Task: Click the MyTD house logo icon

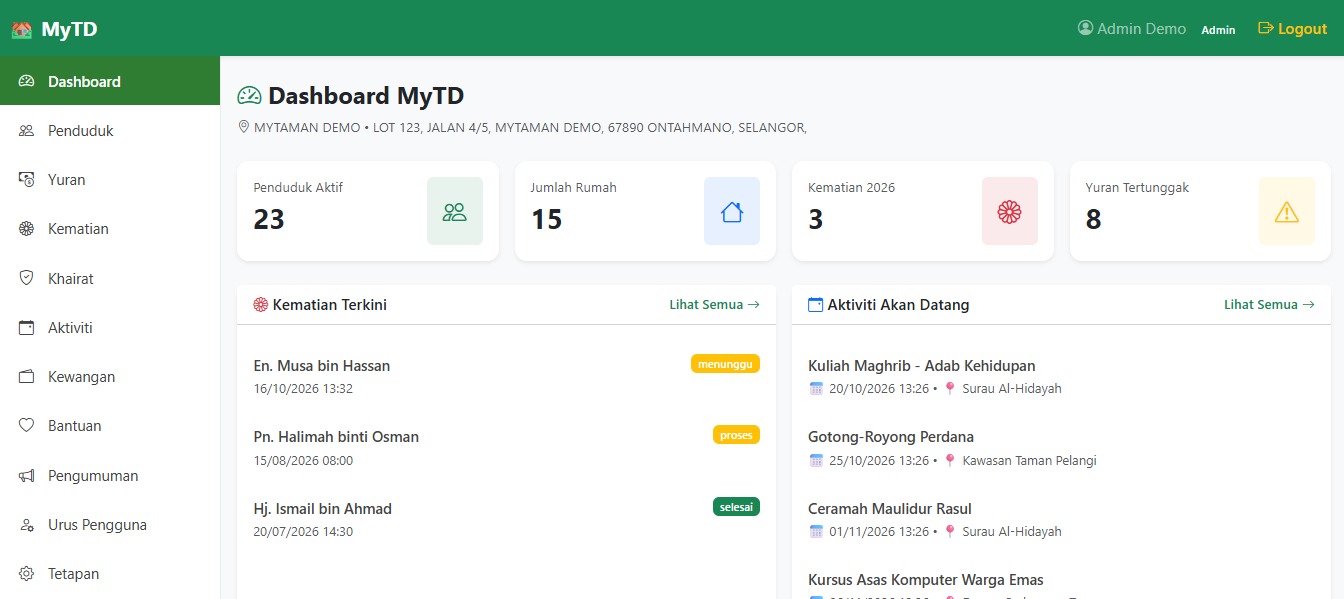Action: [22, 29]
